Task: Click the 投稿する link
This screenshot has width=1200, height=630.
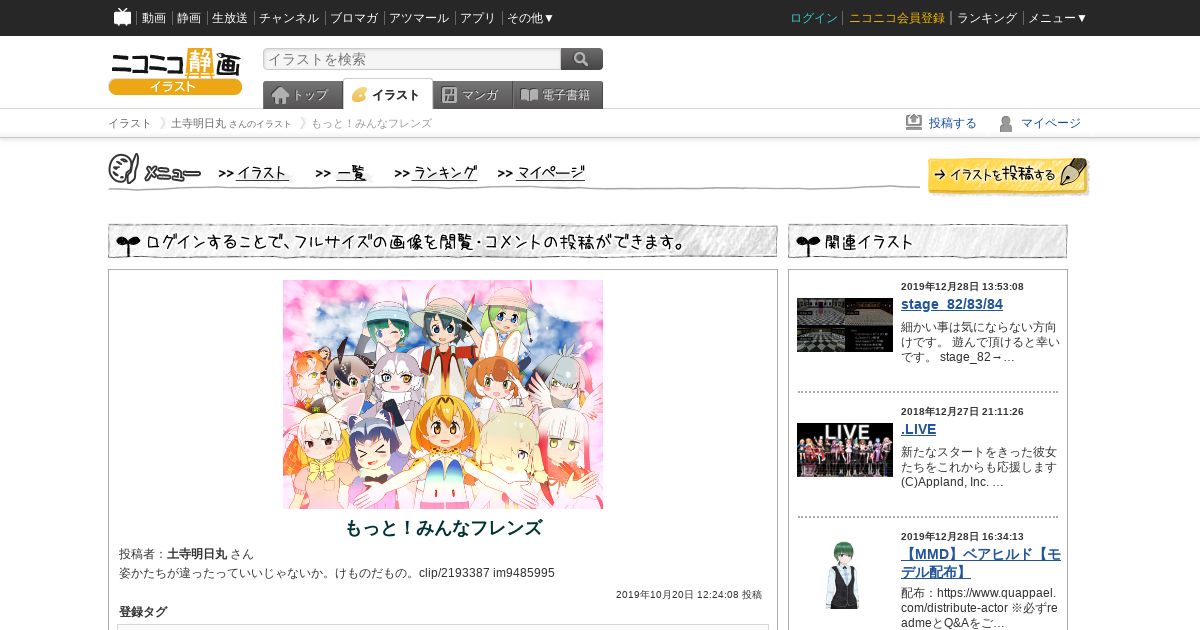Action: point(953,123)
